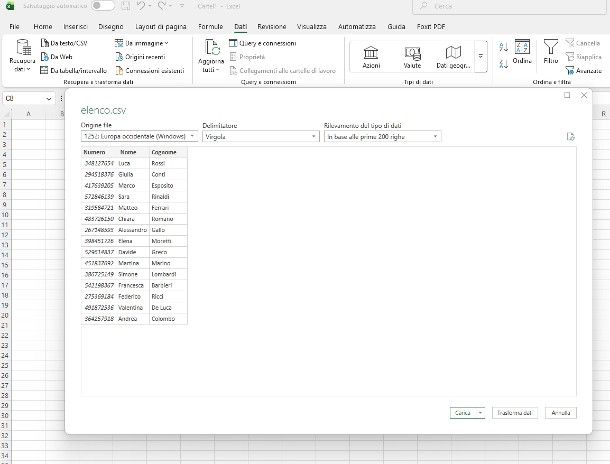Open the Carica button dropdown arrow
Image resolution: width=610 pixels, height=464 pixels.
point(480,413)
